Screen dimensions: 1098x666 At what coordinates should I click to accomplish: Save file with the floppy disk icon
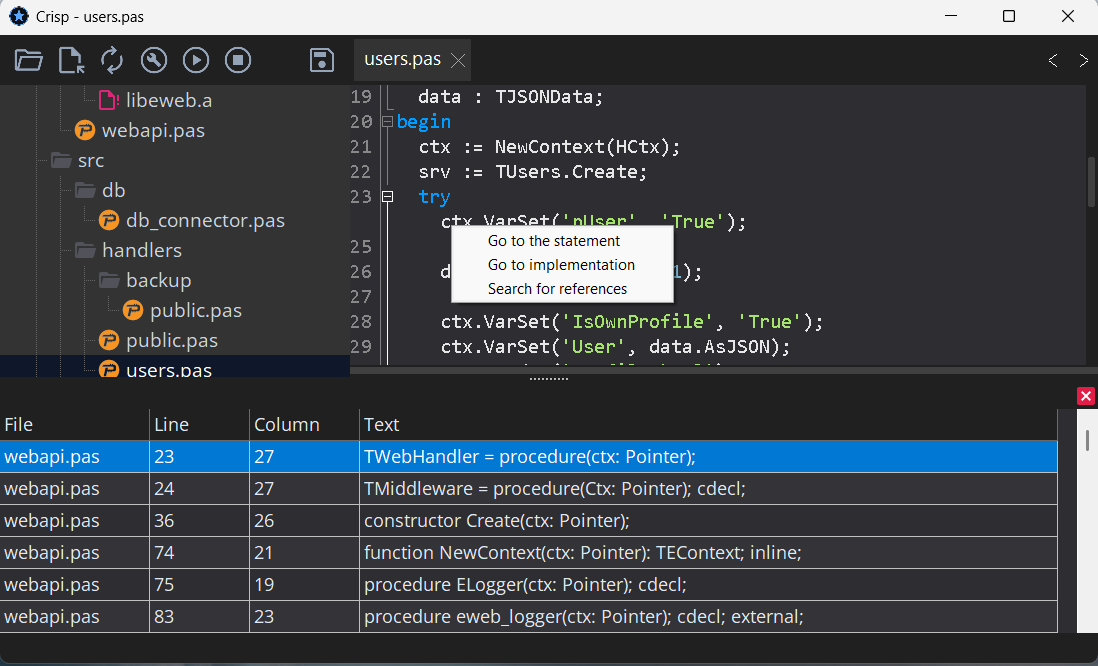(322, 60)
